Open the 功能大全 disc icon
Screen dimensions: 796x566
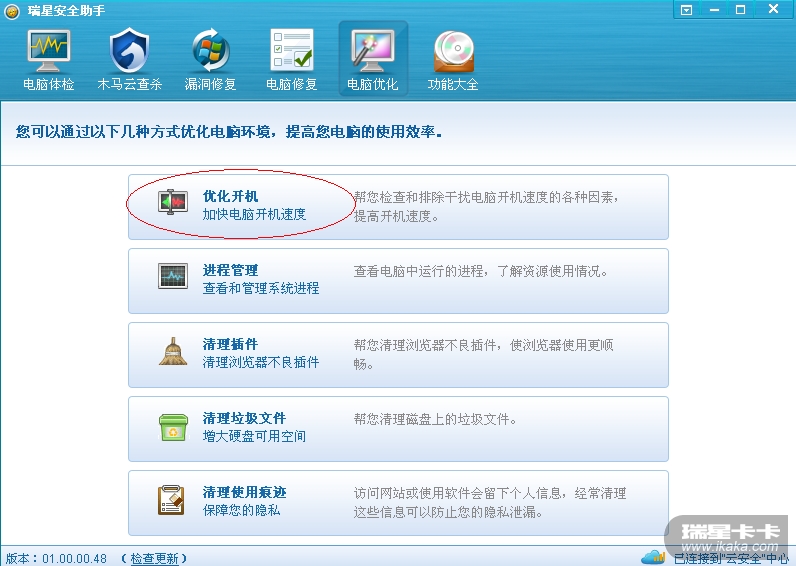pyautogui.click(x=453, y=51)
